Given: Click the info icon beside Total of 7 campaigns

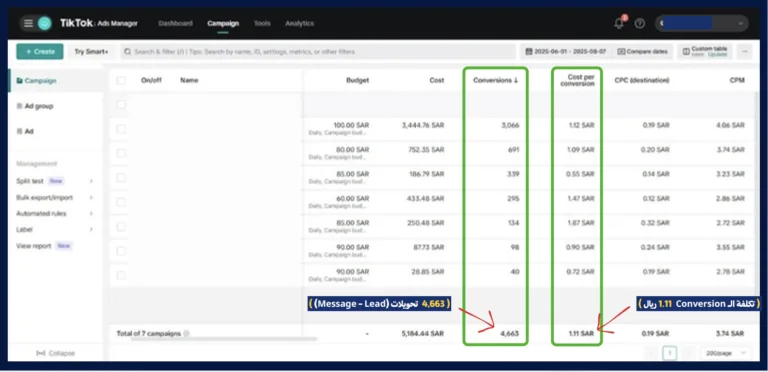Looking at the screenshot, I should click(x=187, y=333).
